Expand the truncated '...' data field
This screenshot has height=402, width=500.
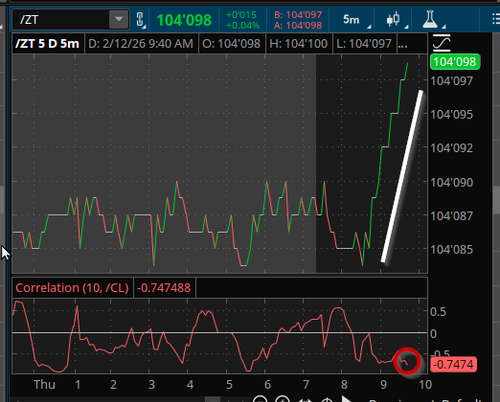click(x=403, y=43)
